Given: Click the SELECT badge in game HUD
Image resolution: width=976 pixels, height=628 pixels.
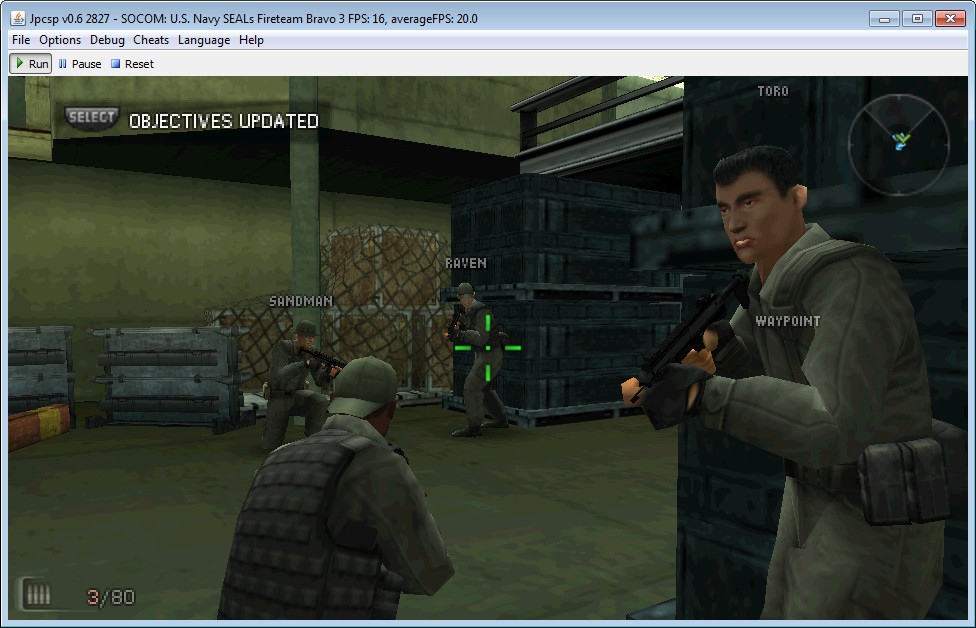Looking at the screenshot, I should [92, 118].
